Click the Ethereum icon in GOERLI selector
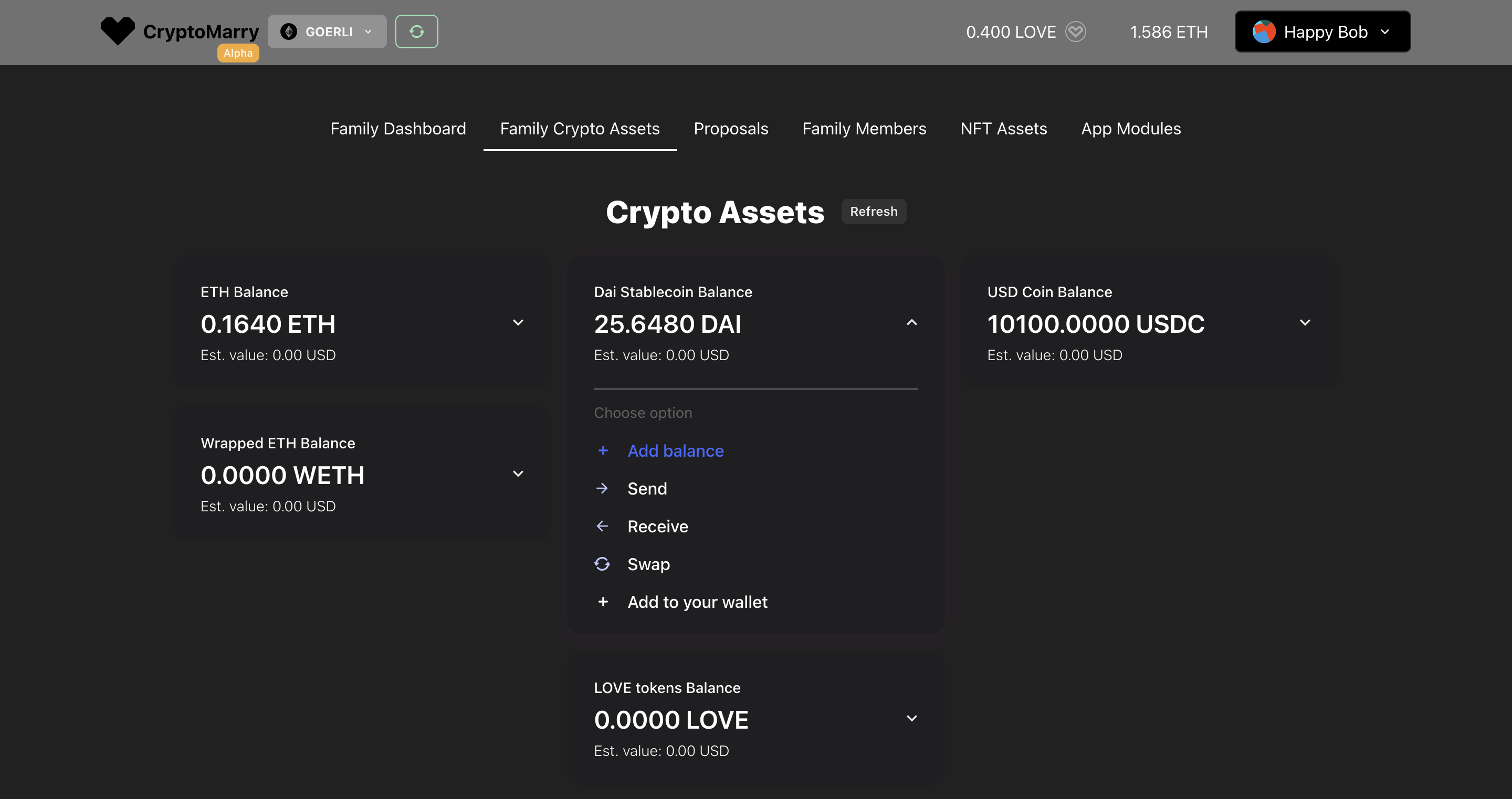 tap(288, 31)
